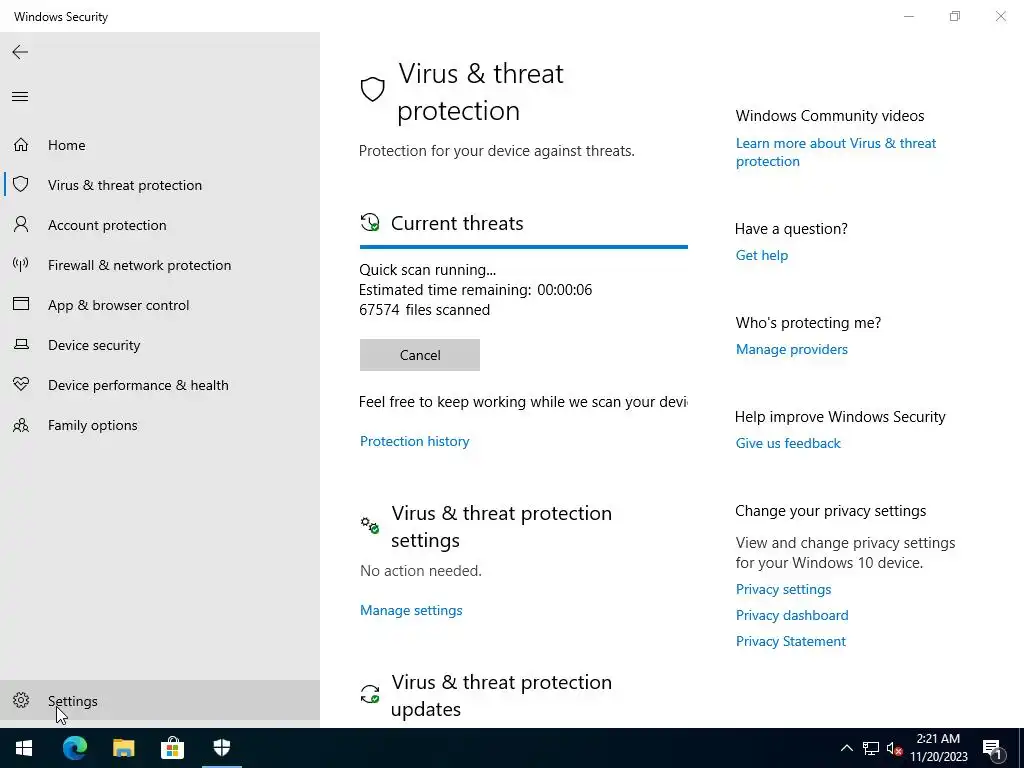Open Settings in the sidebar
The image size is (1024, 768).
coord(160,700)
